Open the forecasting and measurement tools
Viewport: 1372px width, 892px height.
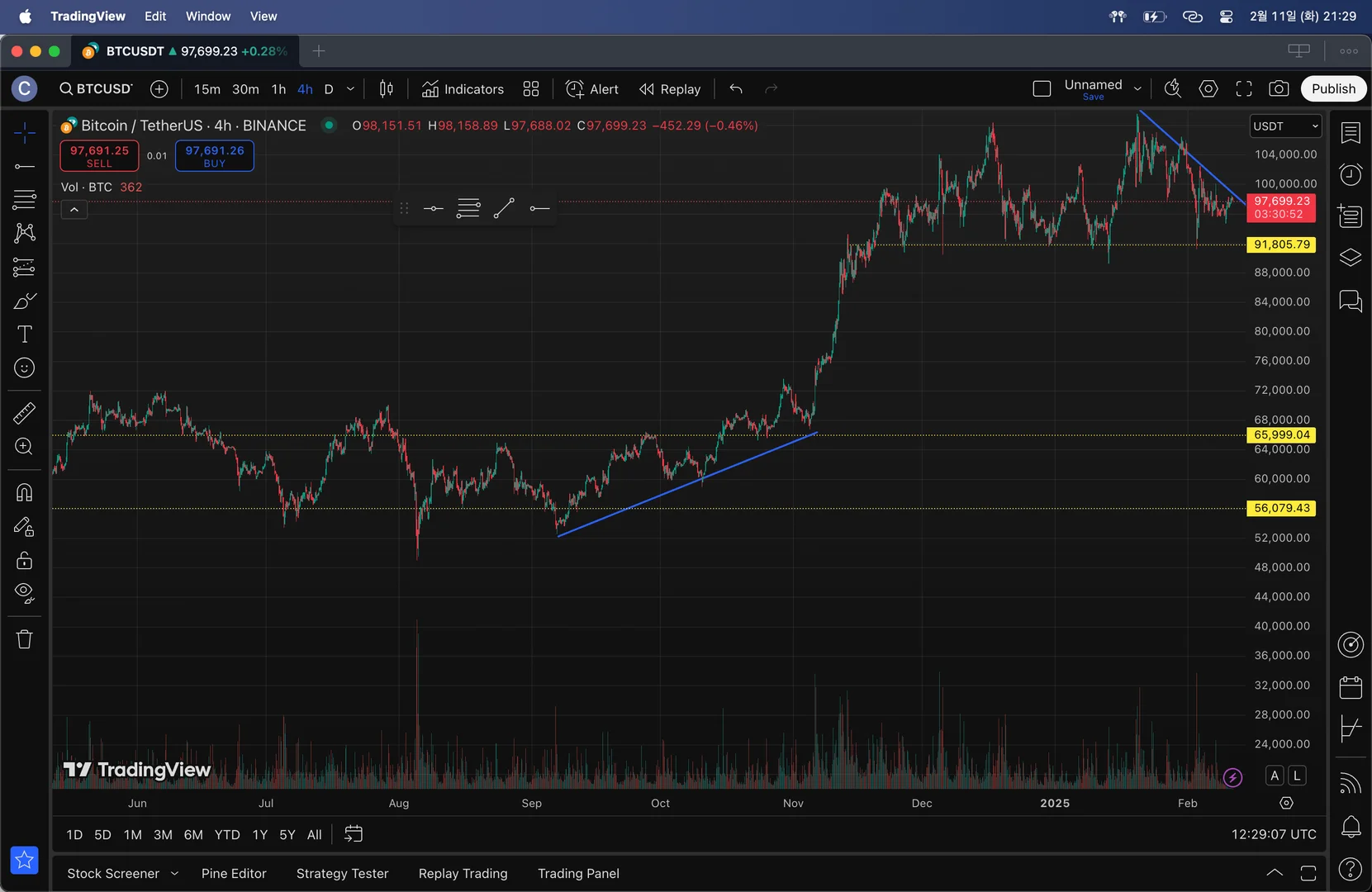click(25, 267)
